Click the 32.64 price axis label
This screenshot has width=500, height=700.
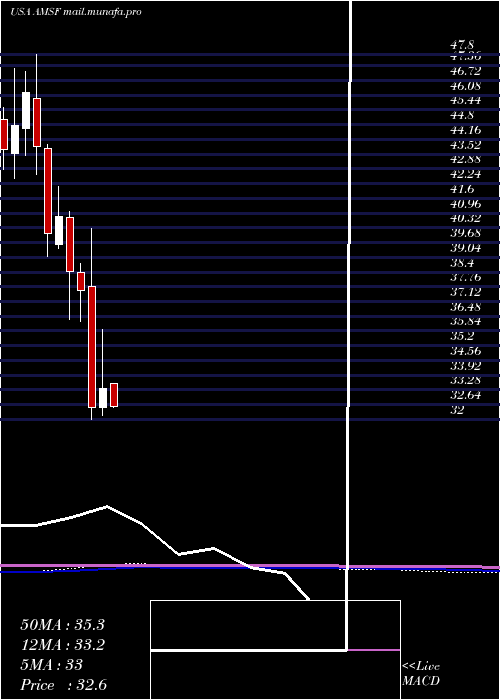point(466,395)
